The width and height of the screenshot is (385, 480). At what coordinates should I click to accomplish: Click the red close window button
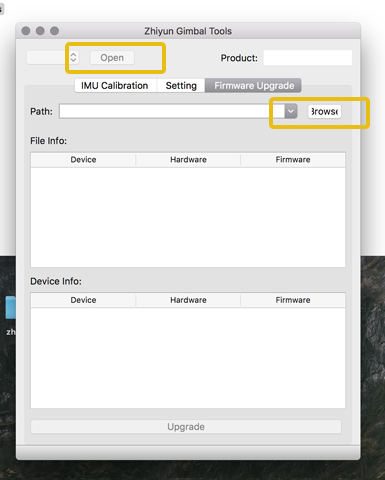coord(26,31)
